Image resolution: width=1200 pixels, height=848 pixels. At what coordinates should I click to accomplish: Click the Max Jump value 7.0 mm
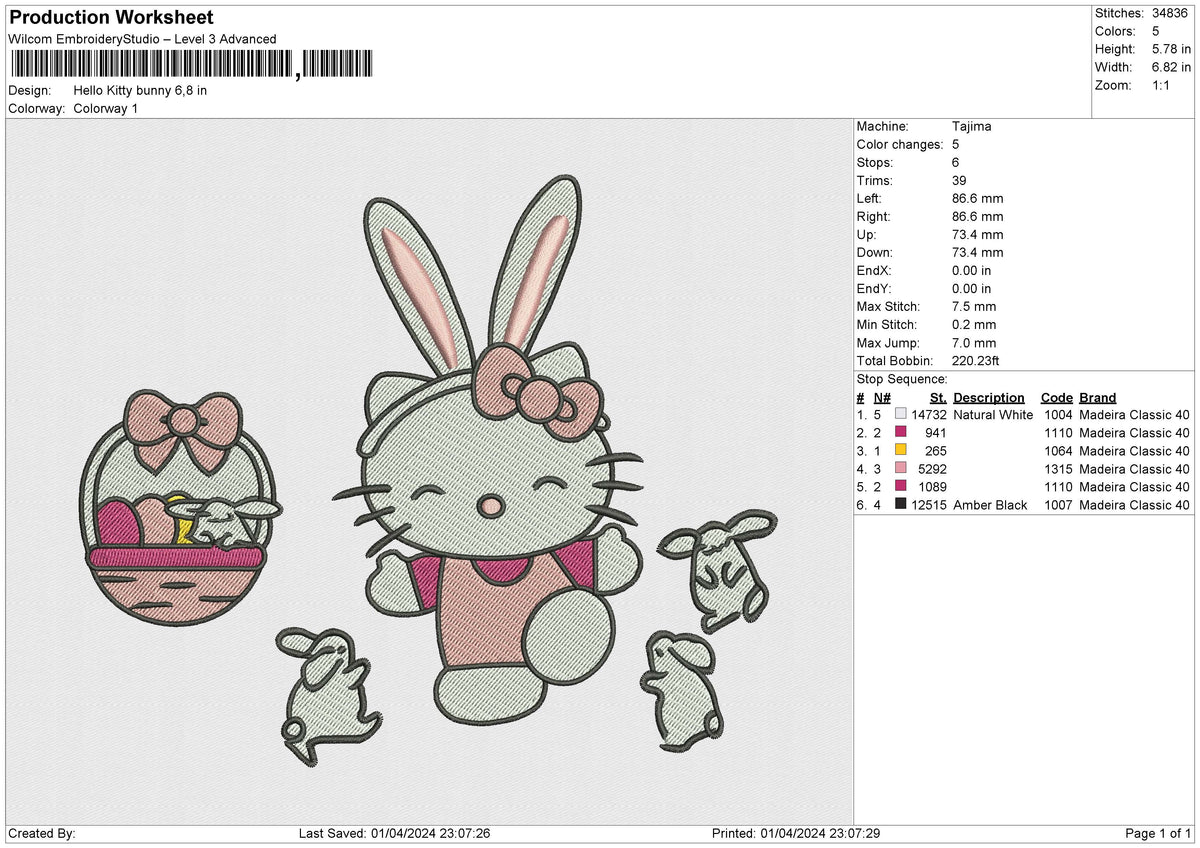point(974,342)
